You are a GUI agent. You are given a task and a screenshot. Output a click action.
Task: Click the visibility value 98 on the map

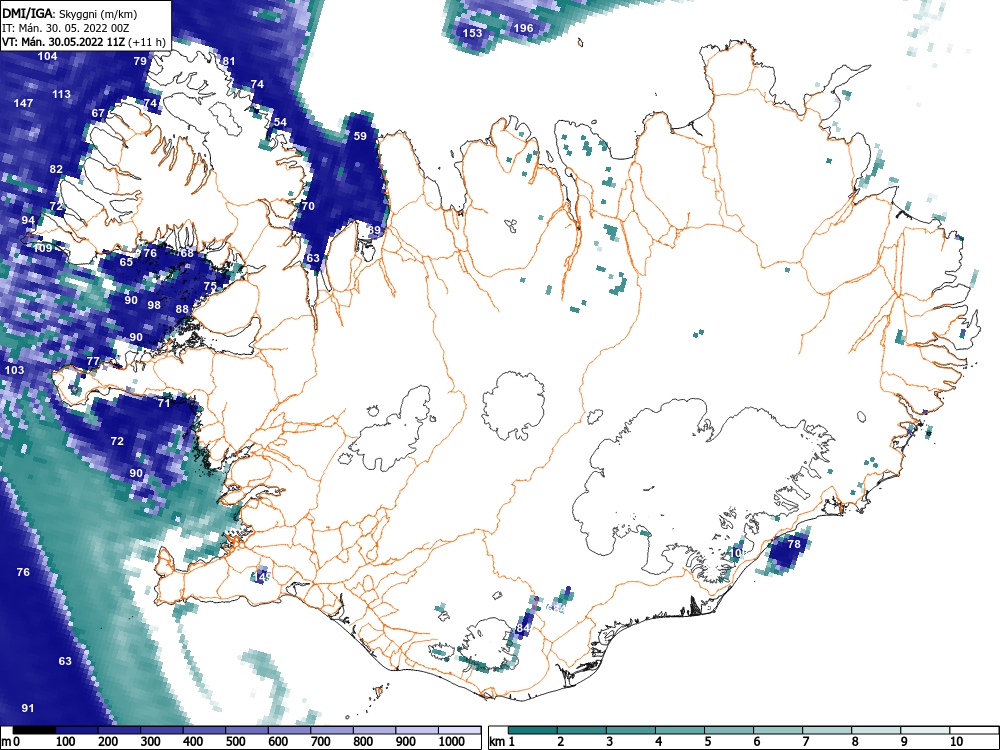pyautogui.click(x=154, y=305)
